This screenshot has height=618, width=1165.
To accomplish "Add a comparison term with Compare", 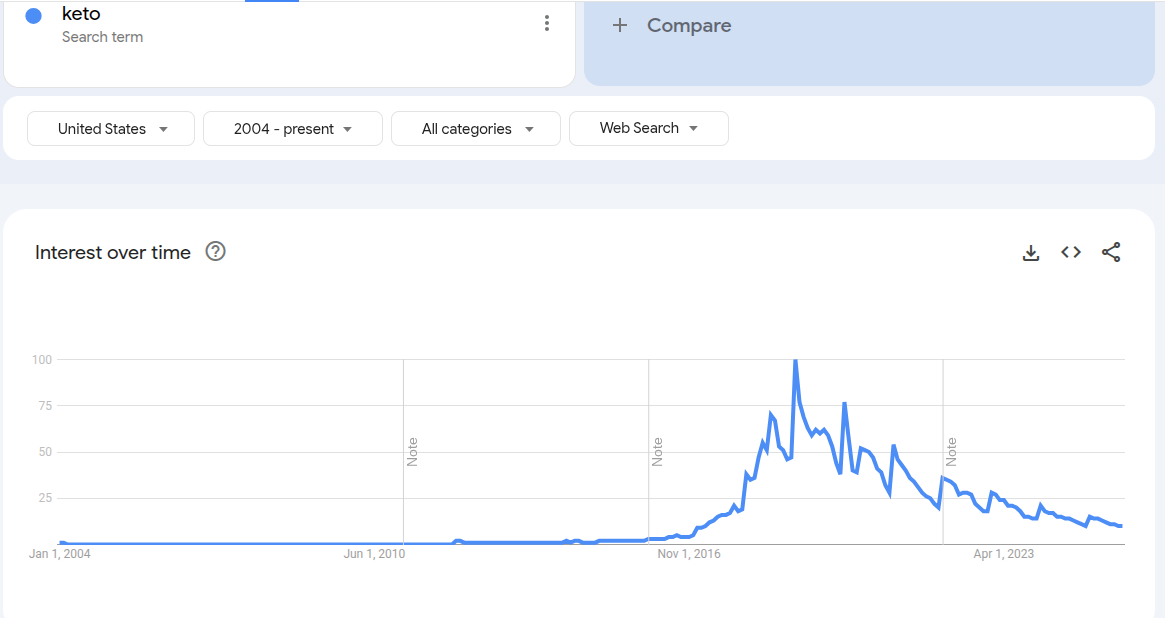I will tap(689, 26).
